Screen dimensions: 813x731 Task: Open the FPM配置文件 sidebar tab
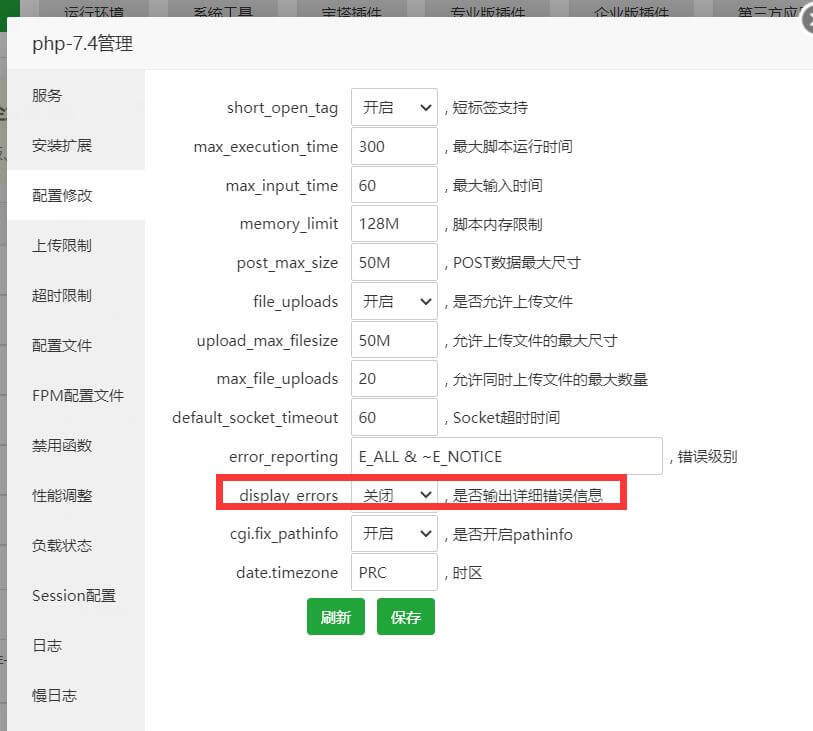pyautogui.click(x=78, y=395)
